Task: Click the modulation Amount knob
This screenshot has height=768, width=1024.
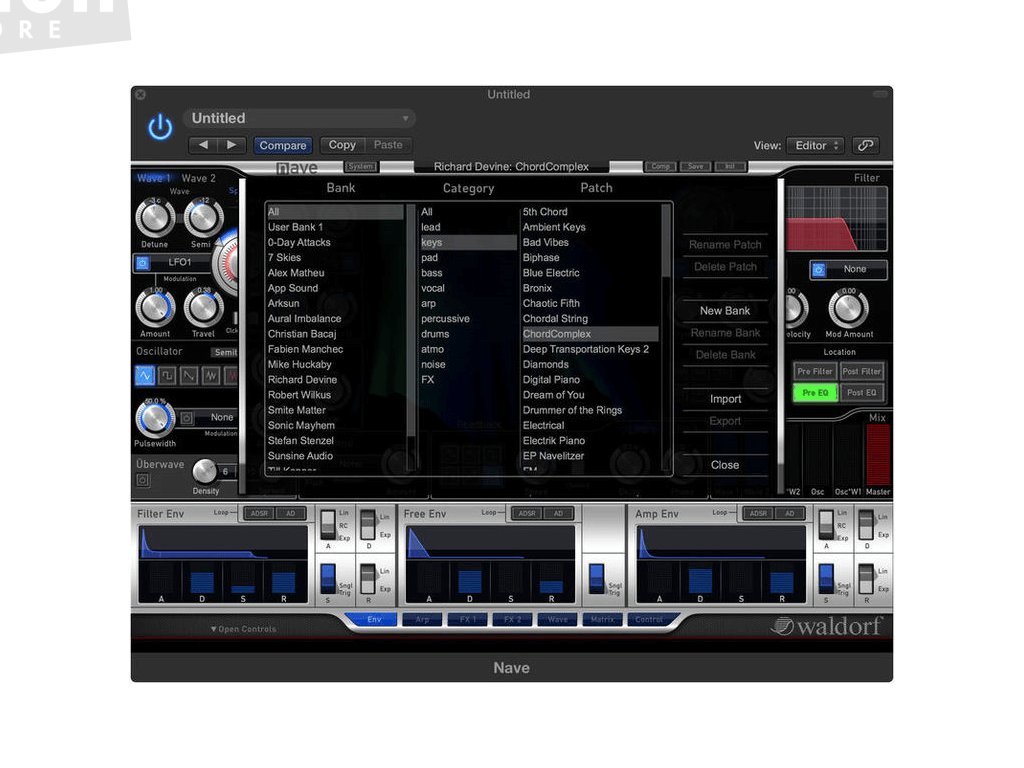Action: click(x=155, y=308)
